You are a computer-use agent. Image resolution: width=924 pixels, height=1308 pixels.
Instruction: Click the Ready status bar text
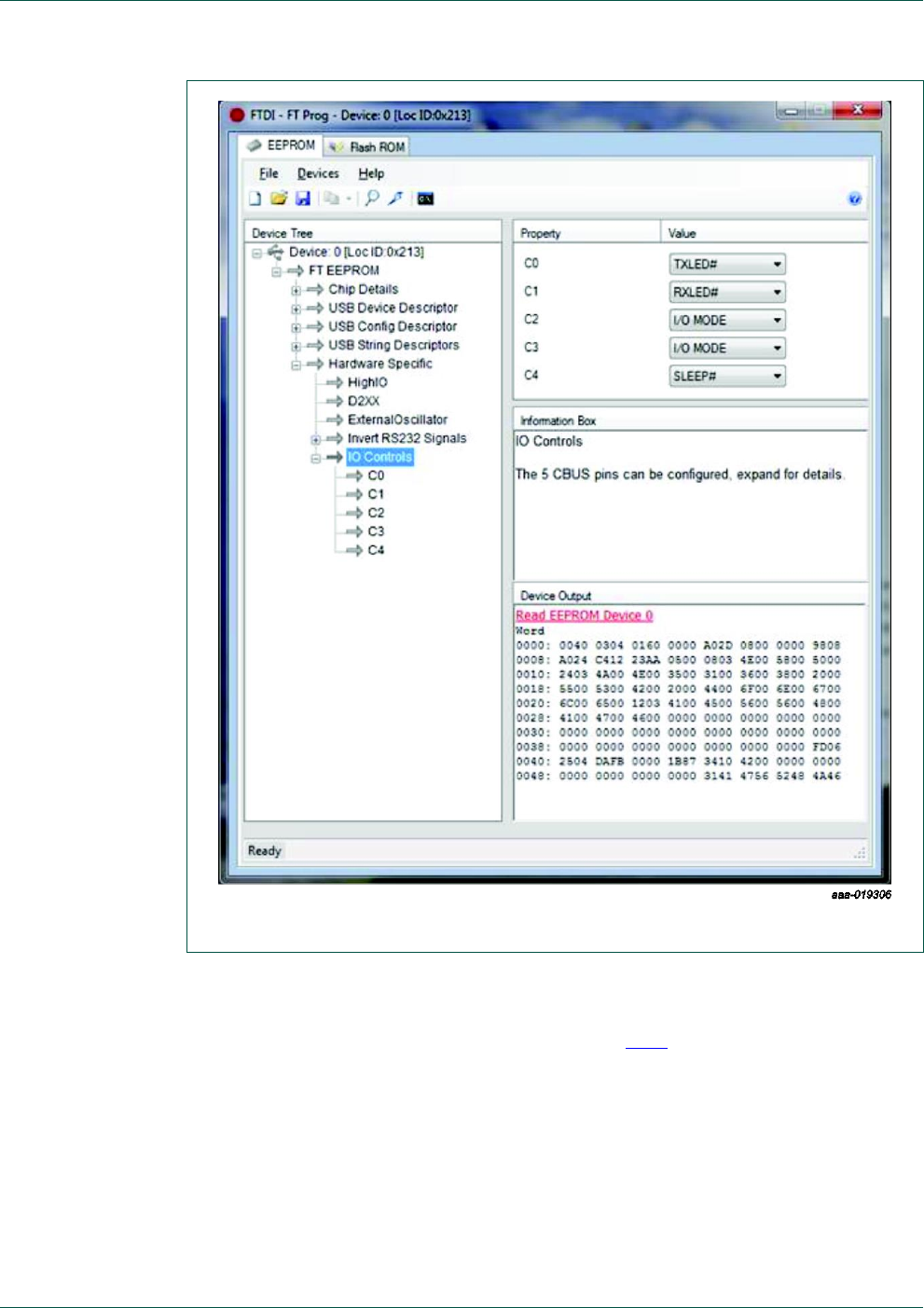click(264, 850)
